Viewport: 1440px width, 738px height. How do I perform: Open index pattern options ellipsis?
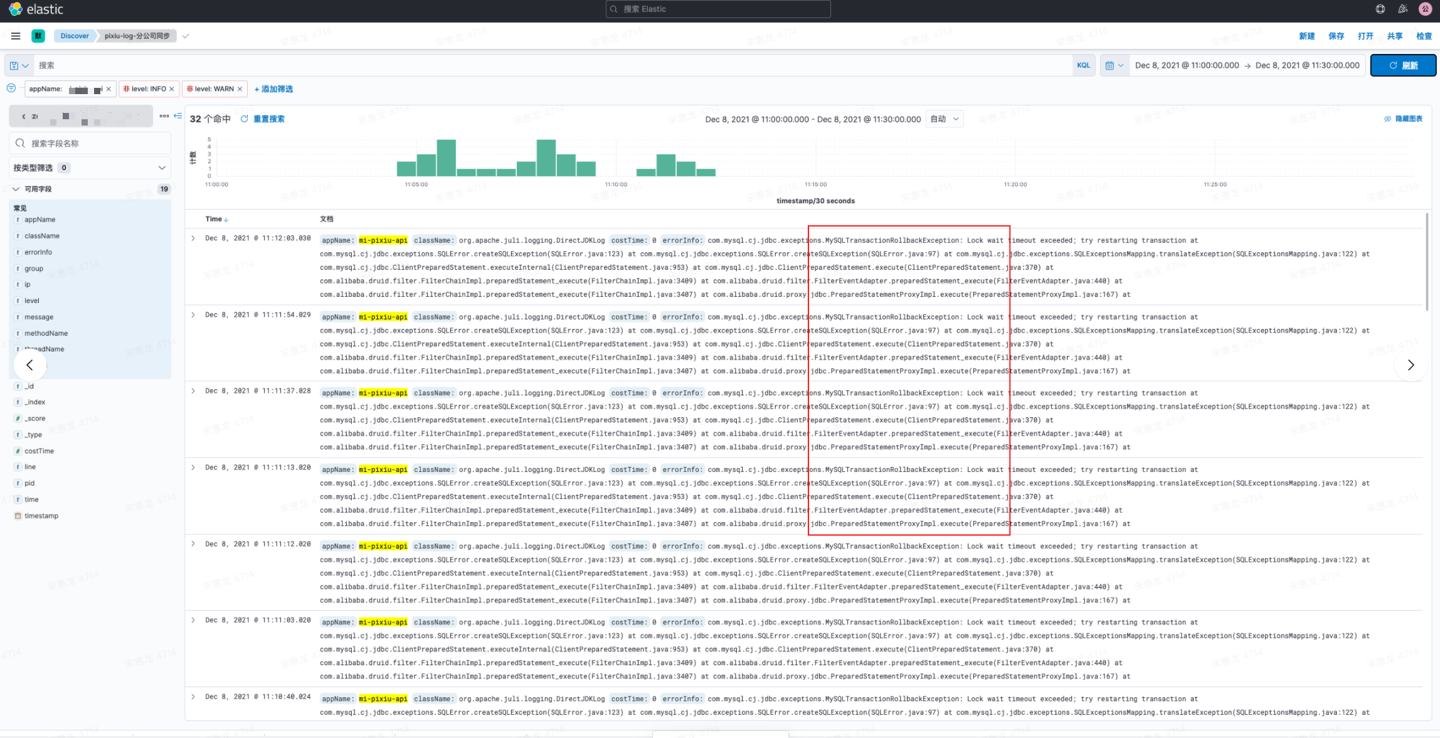(164, 116)
